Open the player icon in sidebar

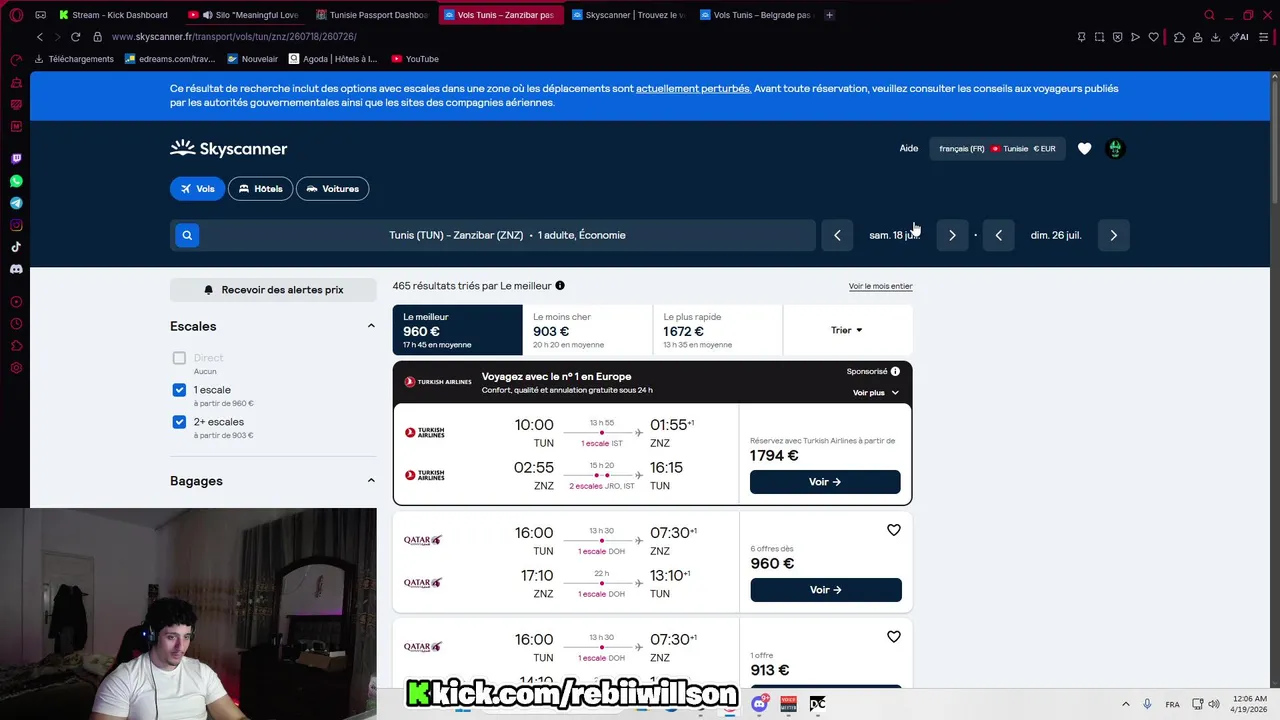(16, 302)
